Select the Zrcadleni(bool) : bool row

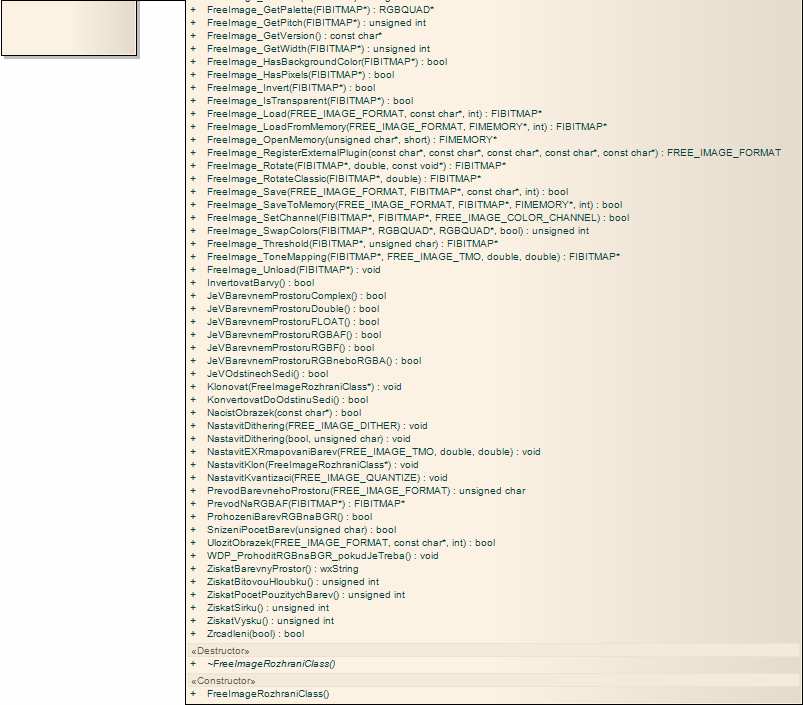256,634
